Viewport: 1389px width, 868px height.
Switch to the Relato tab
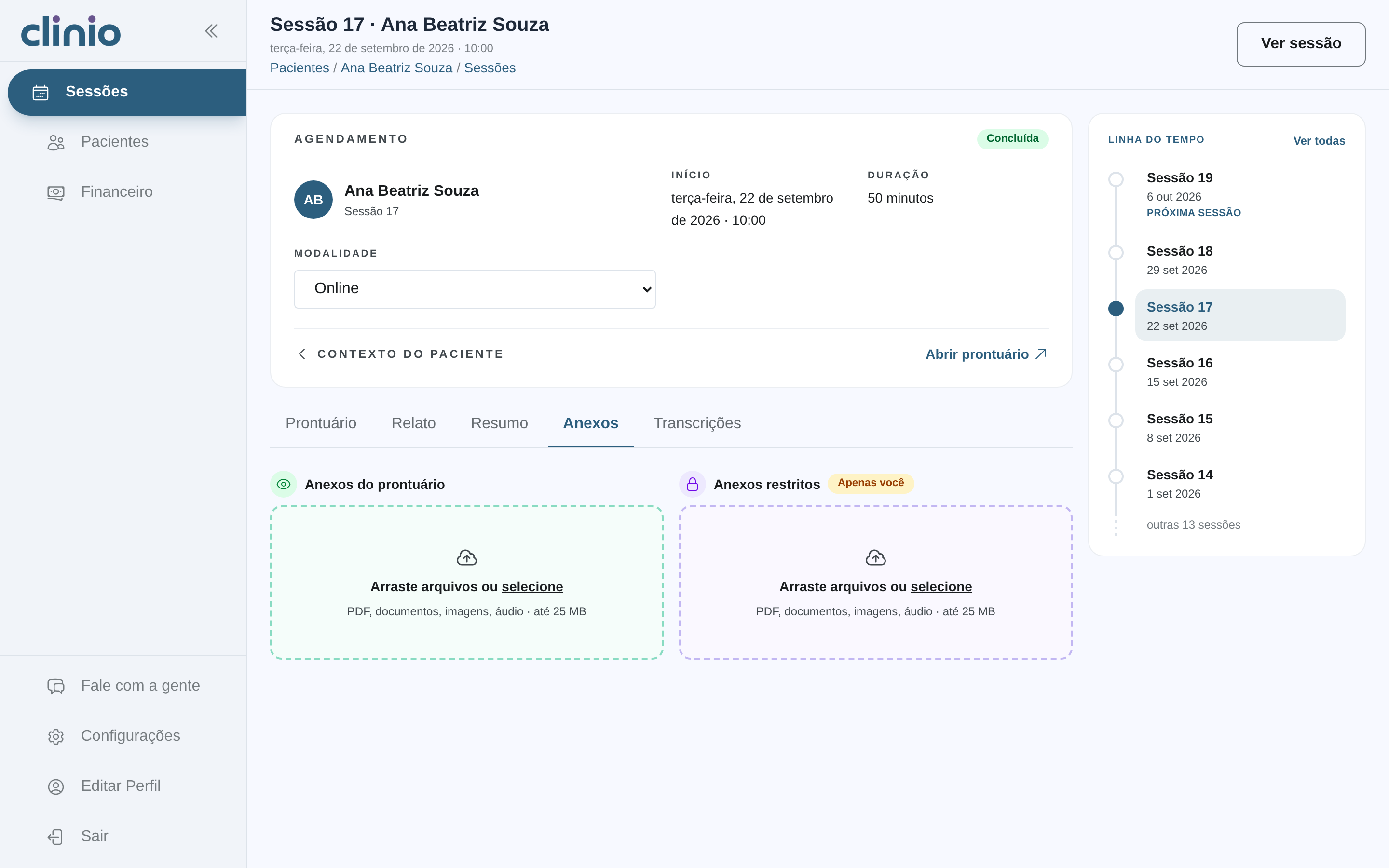pyautogui.click(x=413, y=423)
